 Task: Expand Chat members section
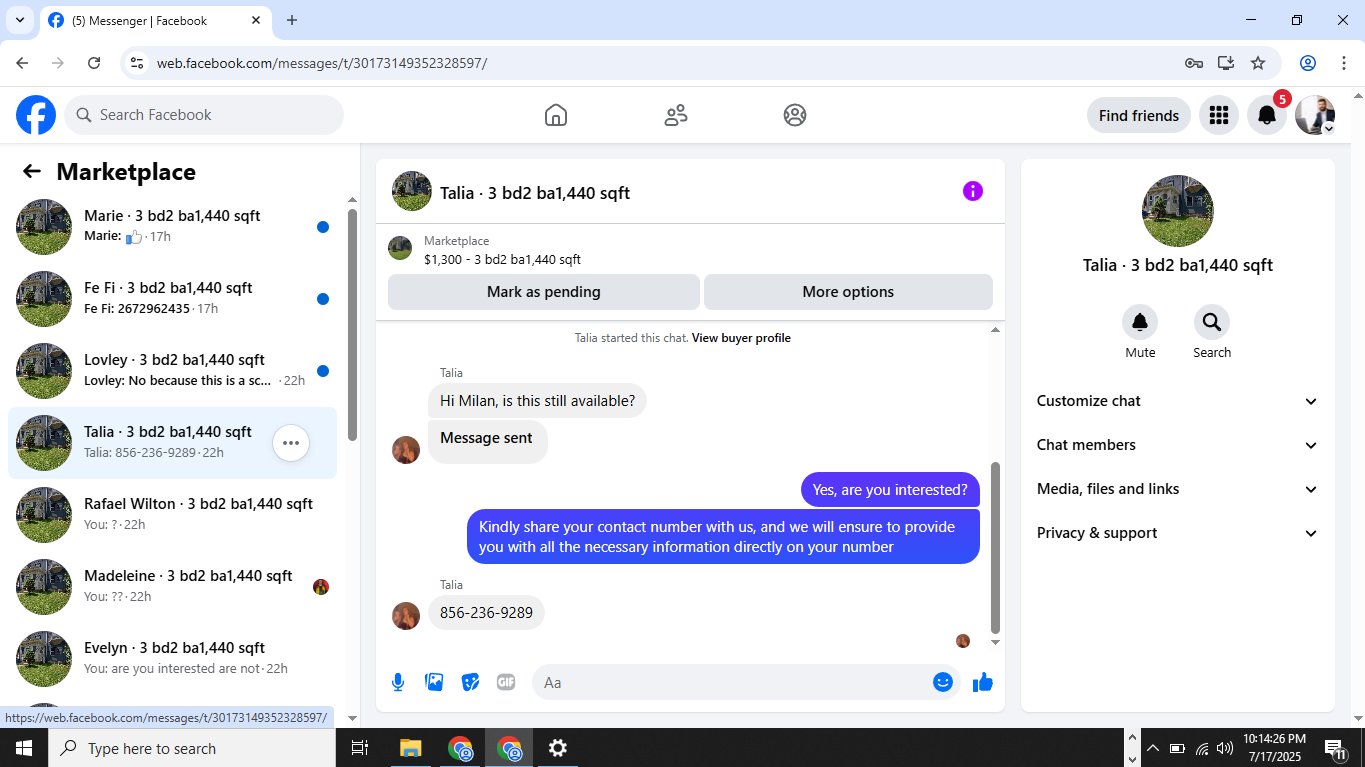click(x=1177, y=445)
